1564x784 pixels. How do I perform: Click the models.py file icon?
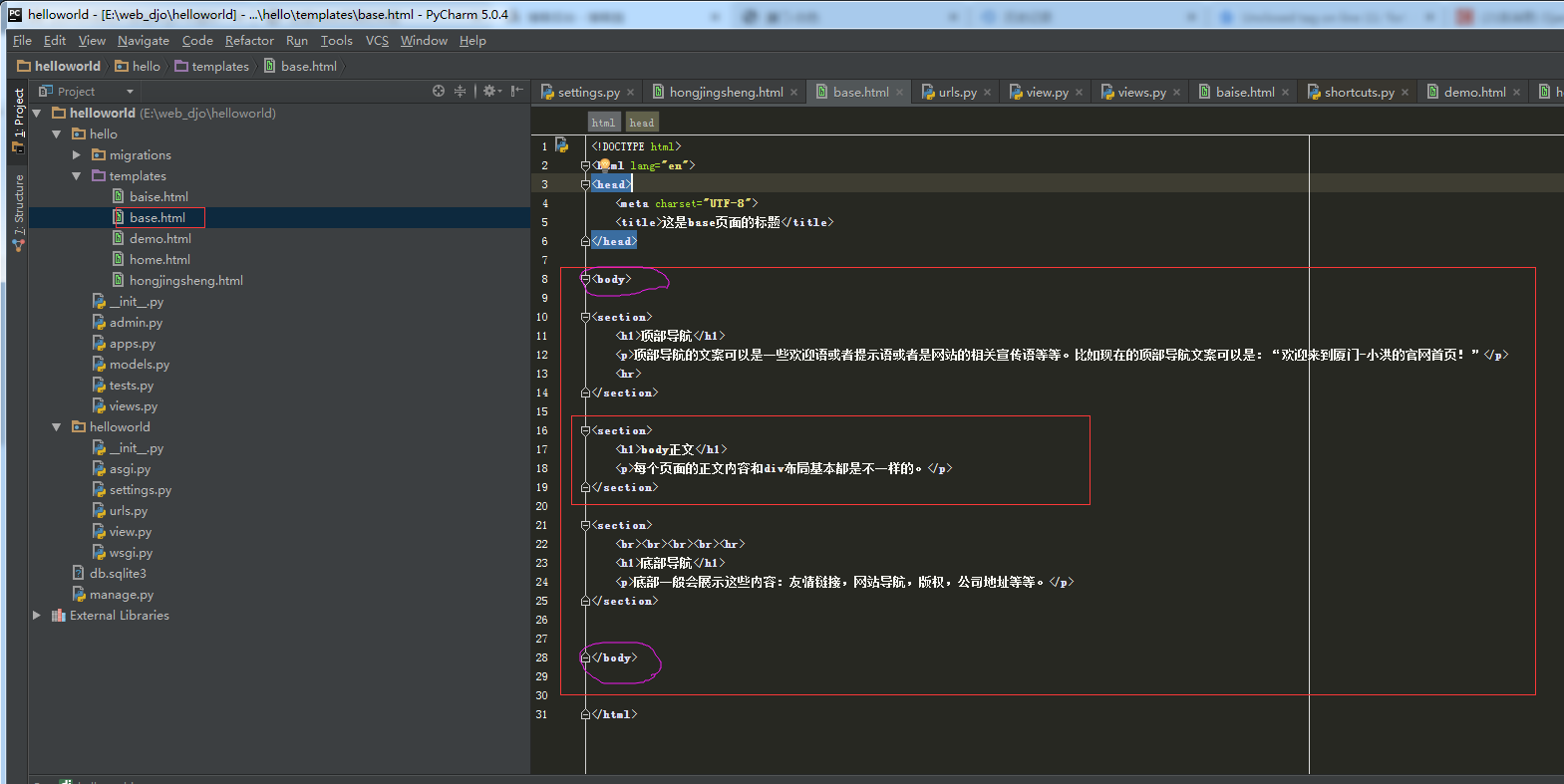(99, 365)
